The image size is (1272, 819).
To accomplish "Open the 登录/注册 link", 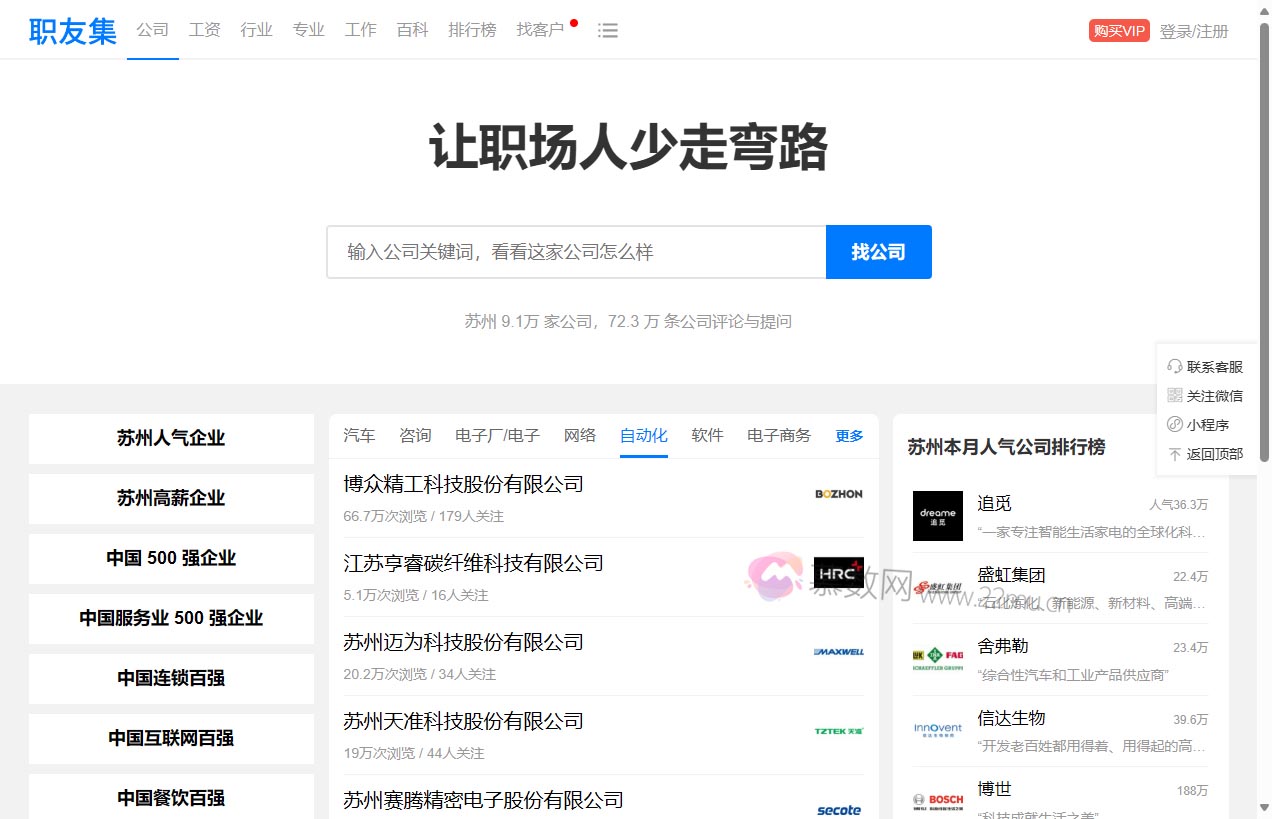I will (x=1194, y=30).
